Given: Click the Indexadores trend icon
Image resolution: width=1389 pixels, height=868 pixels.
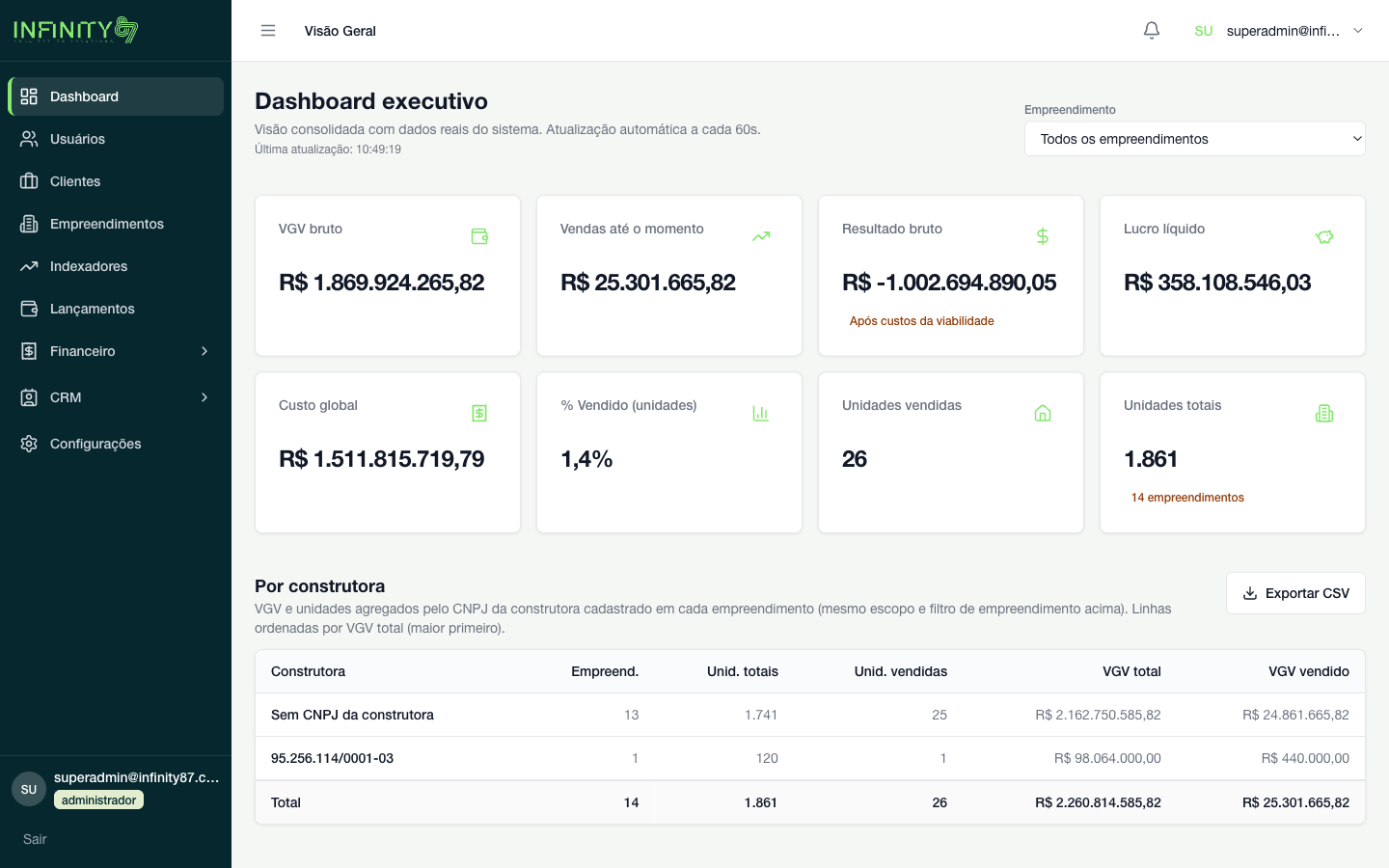Looking at the screenshot, I should click(29, 266).
